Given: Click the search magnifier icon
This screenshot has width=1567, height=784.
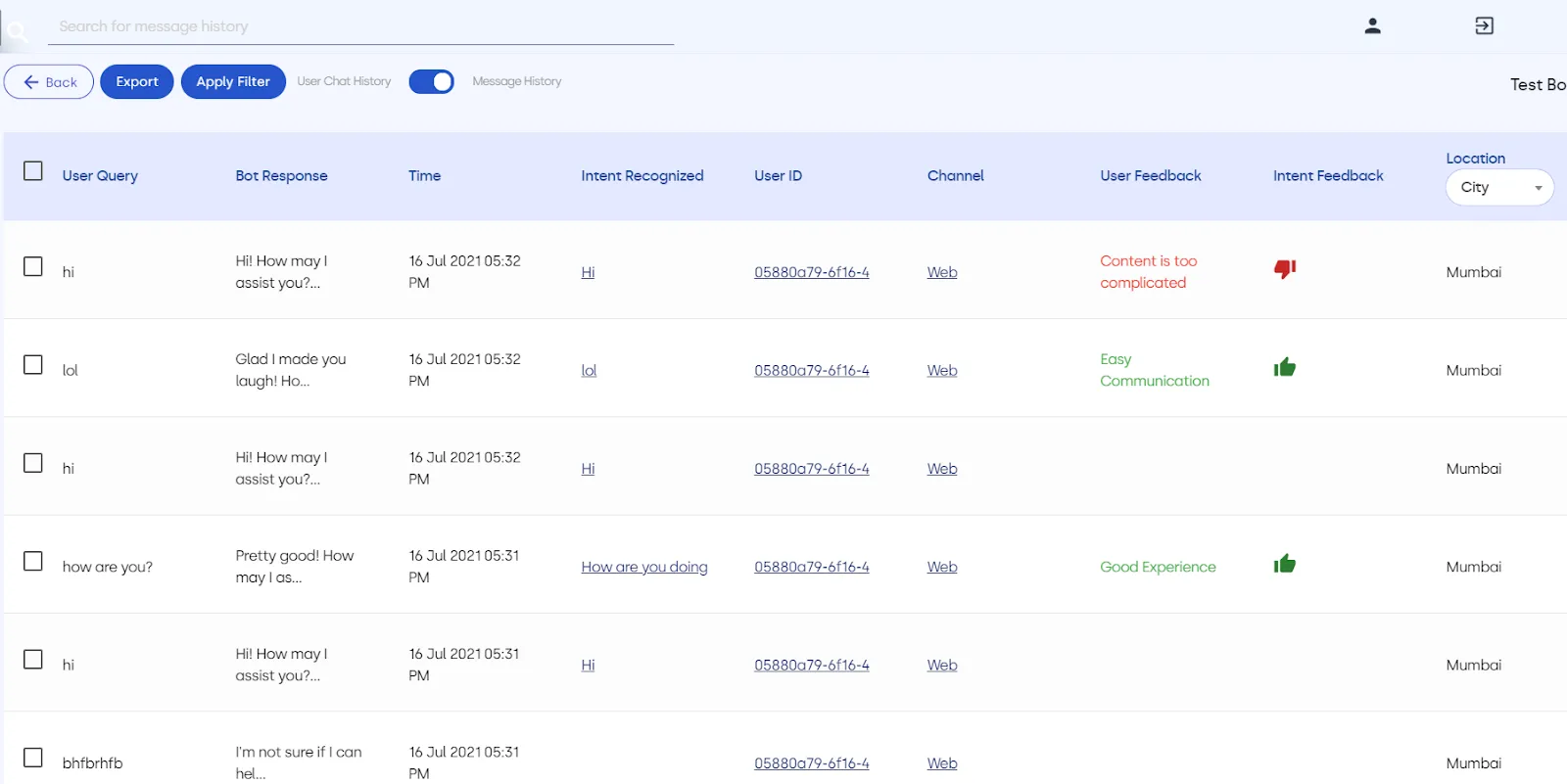Looking at the screenshot, I should pyautogui.click(x=16, y=31).
